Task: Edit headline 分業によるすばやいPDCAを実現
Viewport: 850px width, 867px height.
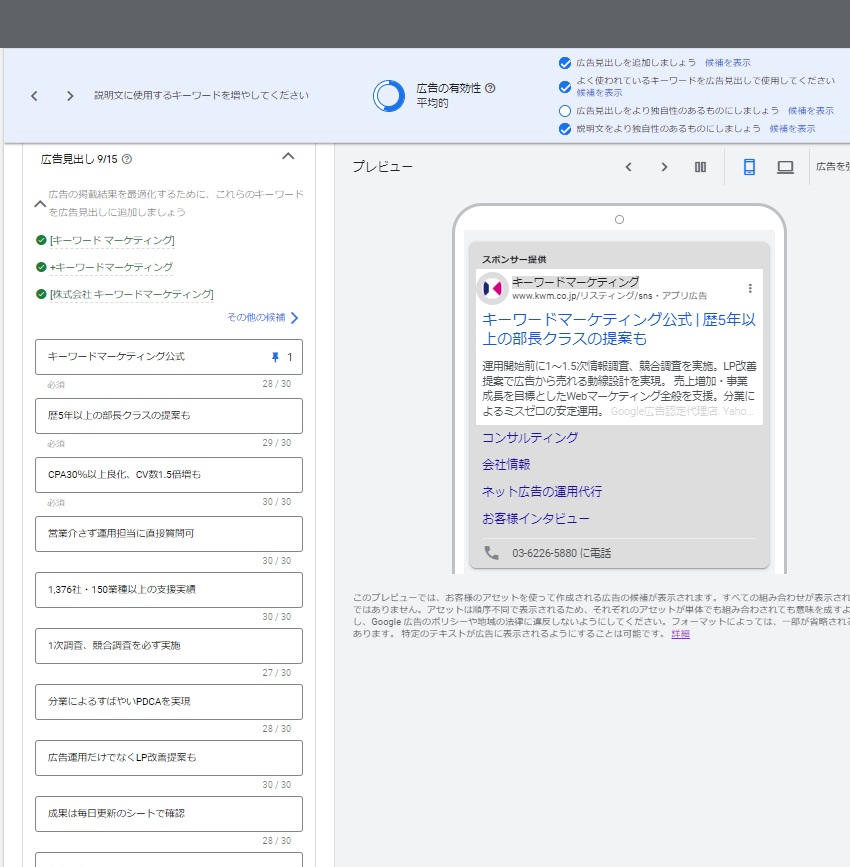Action: tap(169, 702)
